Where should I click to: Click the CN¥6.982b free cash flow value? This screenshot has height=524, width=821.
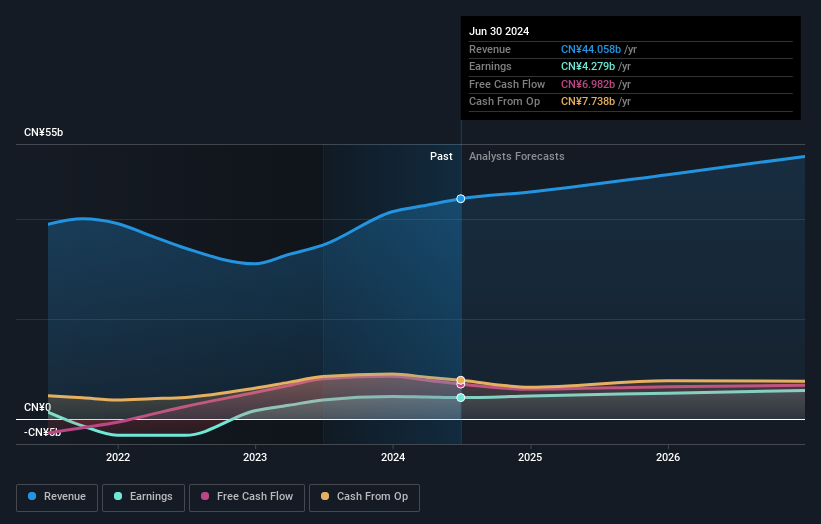tap(588, 84)
